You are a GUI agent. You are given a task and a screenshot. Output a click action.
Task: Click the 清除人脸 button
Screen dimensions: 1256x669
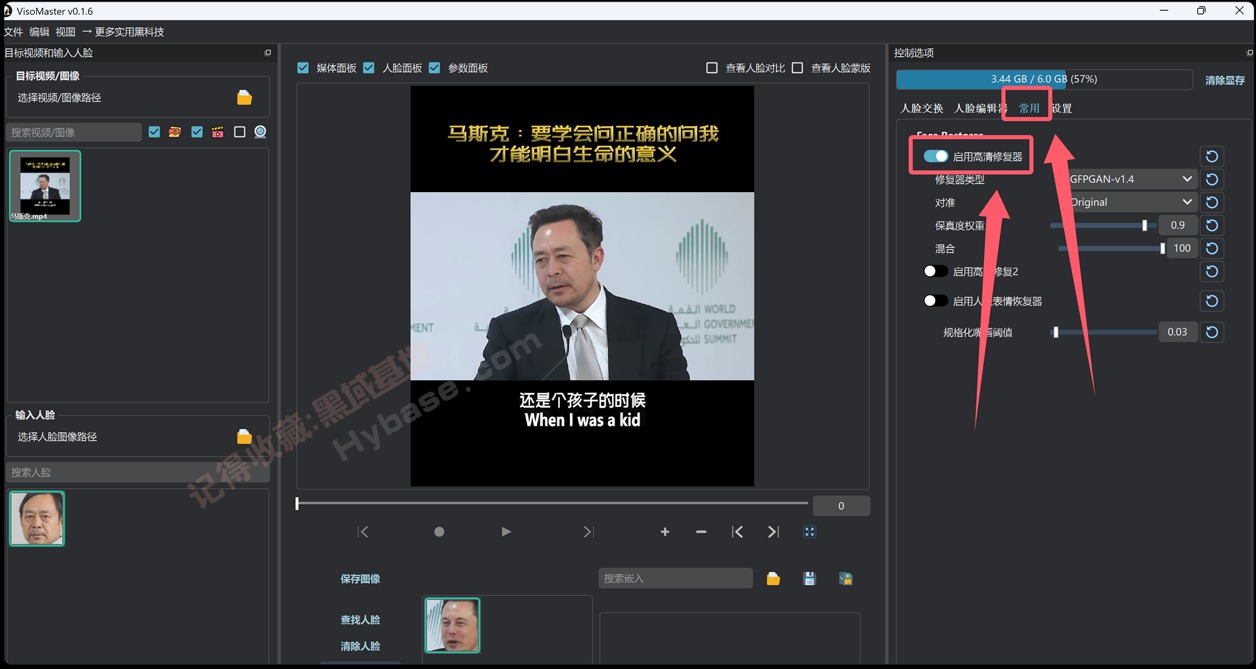(360, 646)
